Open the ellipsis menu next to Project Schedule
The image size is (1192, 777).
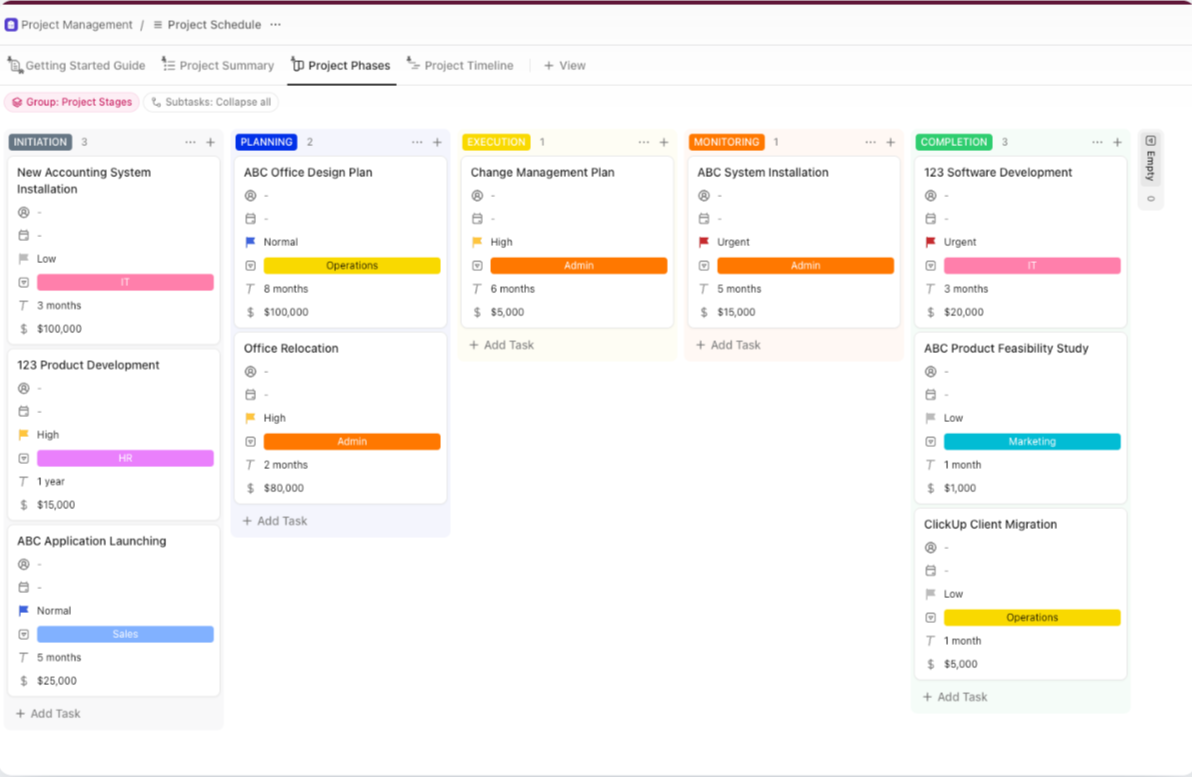pos(275,24)
